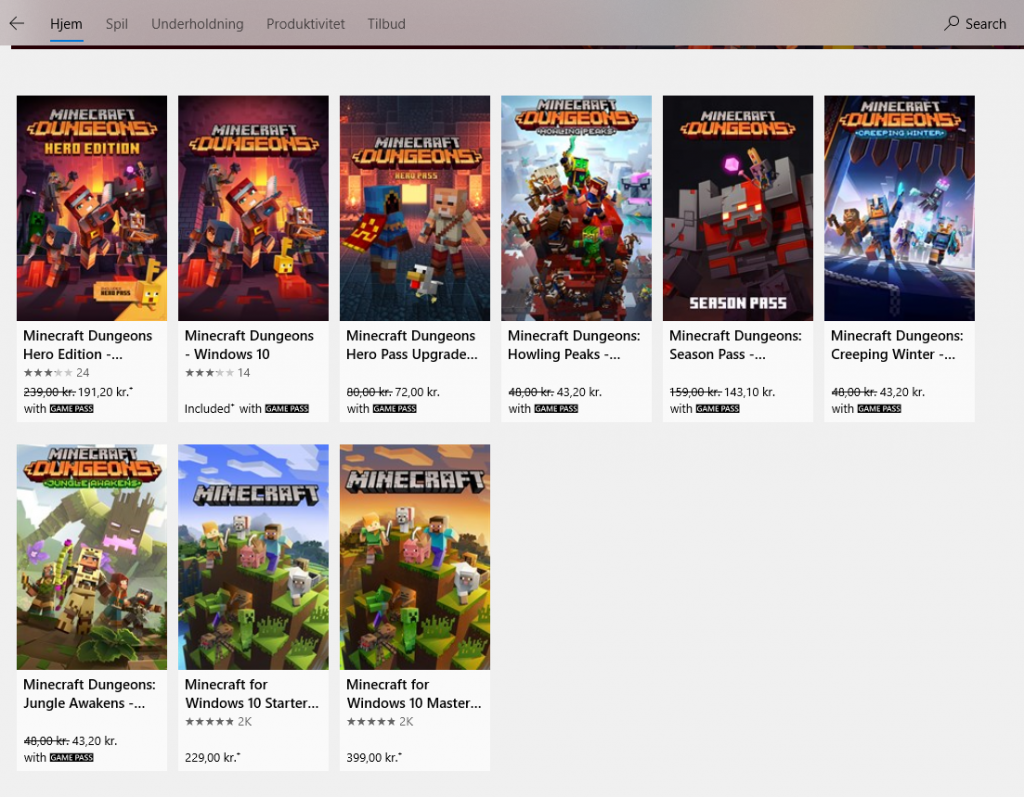
Task: Open Jungle Awakens cover art
Action: click(x=92, y=557)
